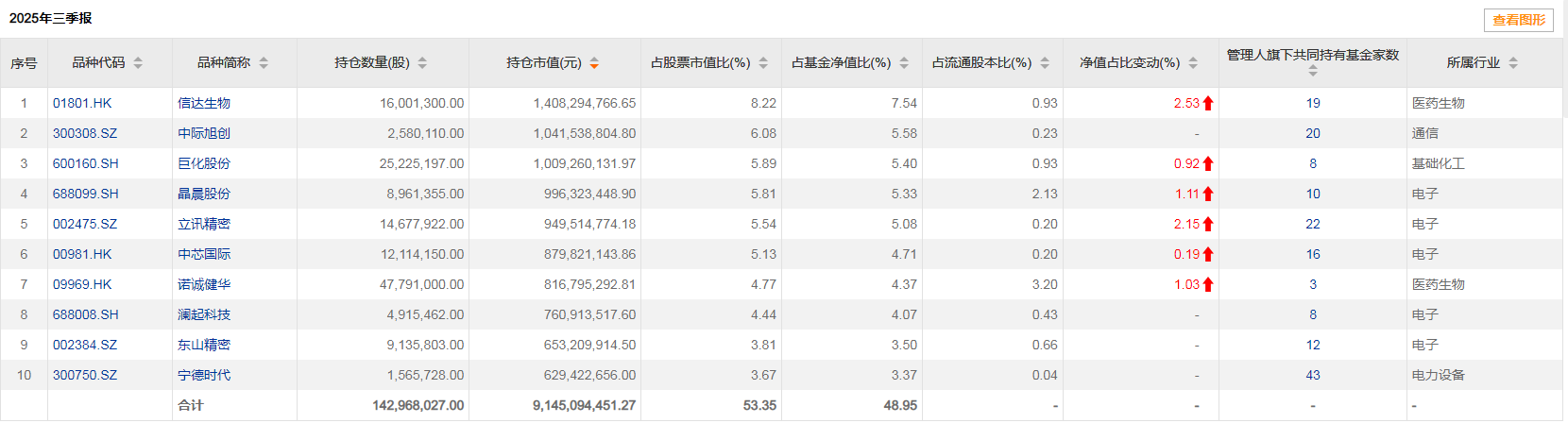The width and height of the screenshot is (1568, 423).
Task: Click red change value 1.03
Action: (1186, 284)
